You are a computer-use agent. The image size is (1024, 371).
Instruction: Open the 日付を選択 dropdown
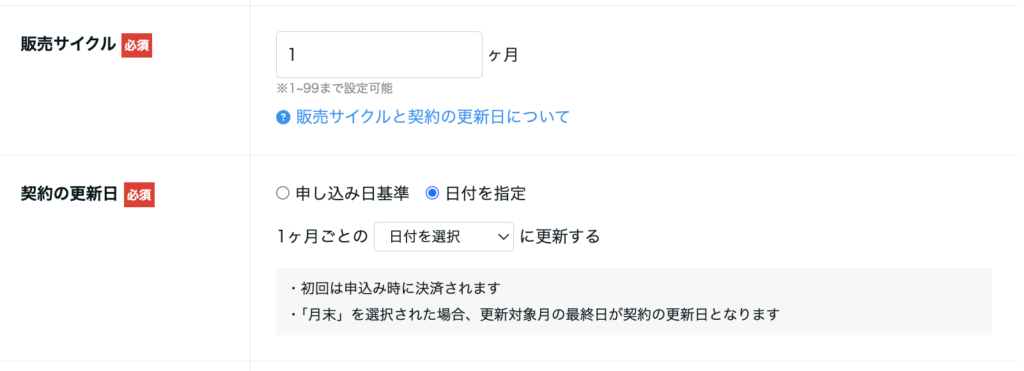[x=443, y=237]
